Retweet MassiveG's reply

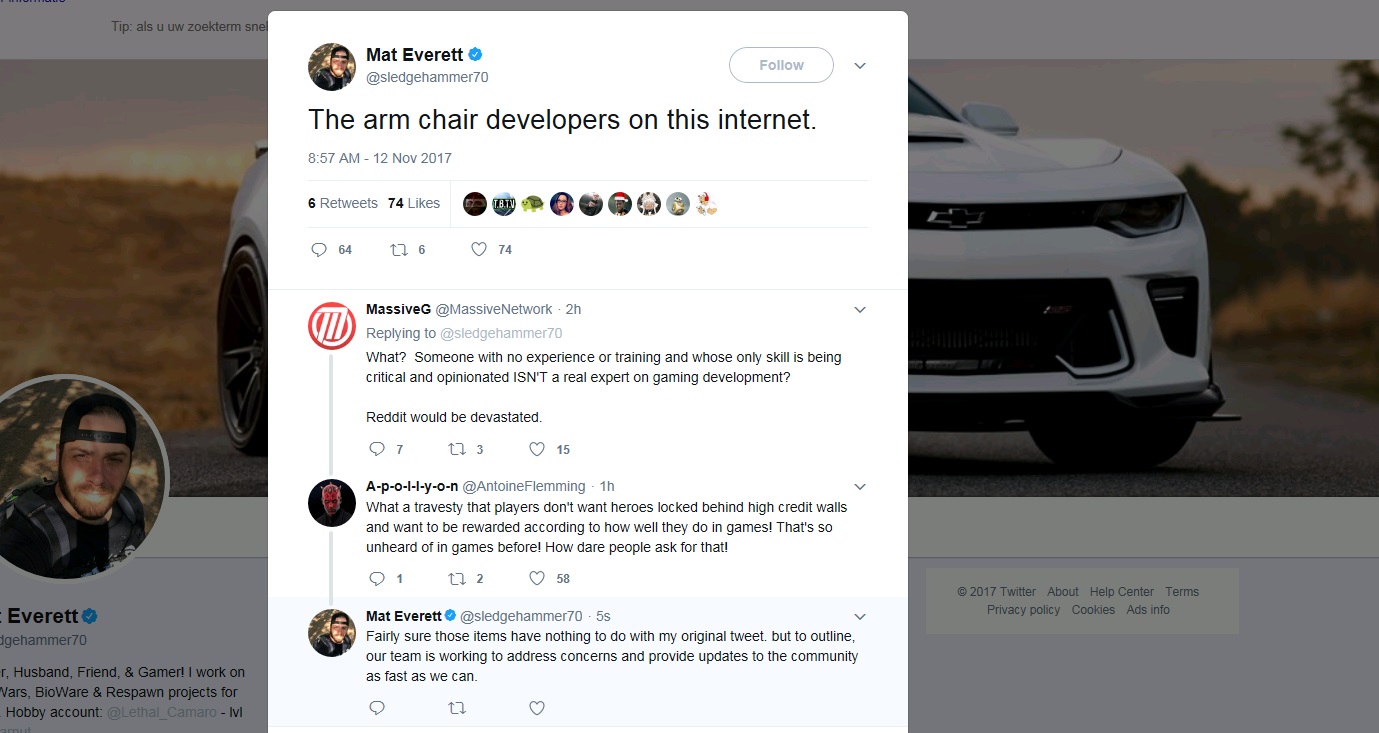(457, 450)
